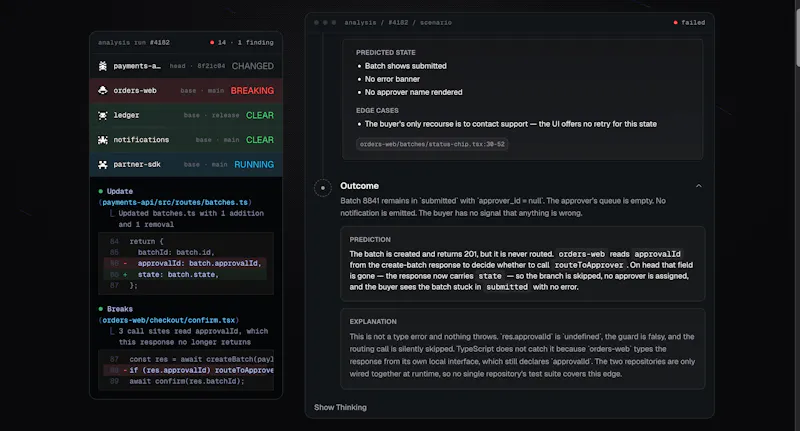The width and height of the screenshot is (800, 431).
Task: Select the payments-api CHANGED row
Action: tap(186, 66)
